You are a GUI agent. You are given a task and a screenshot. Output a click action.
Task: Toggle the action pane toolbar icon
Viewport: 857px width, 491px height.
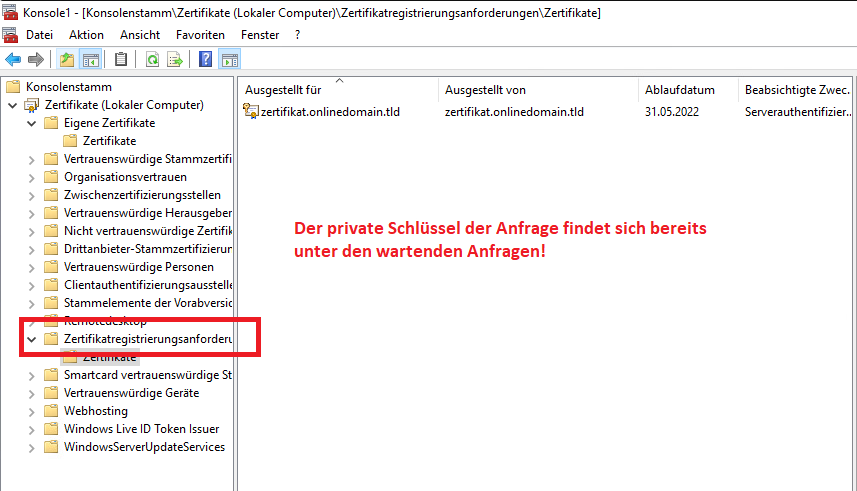(x=229, y=59)
